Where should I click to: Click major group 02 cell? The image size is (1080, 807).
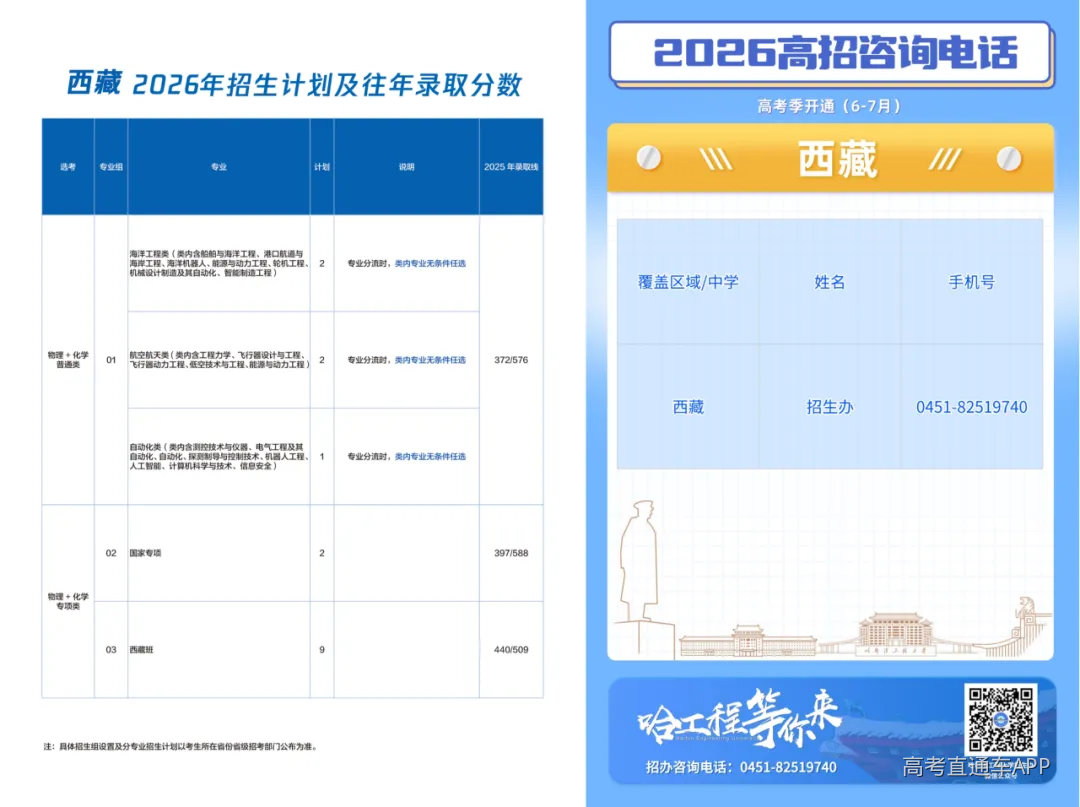coord(111,553)
